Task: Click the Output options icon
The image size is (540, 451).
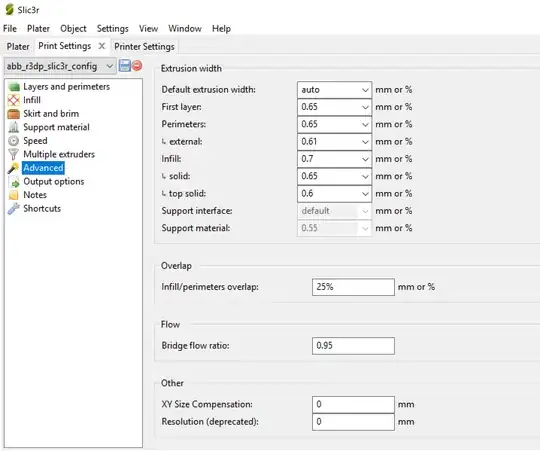Action: coord(14,181)
